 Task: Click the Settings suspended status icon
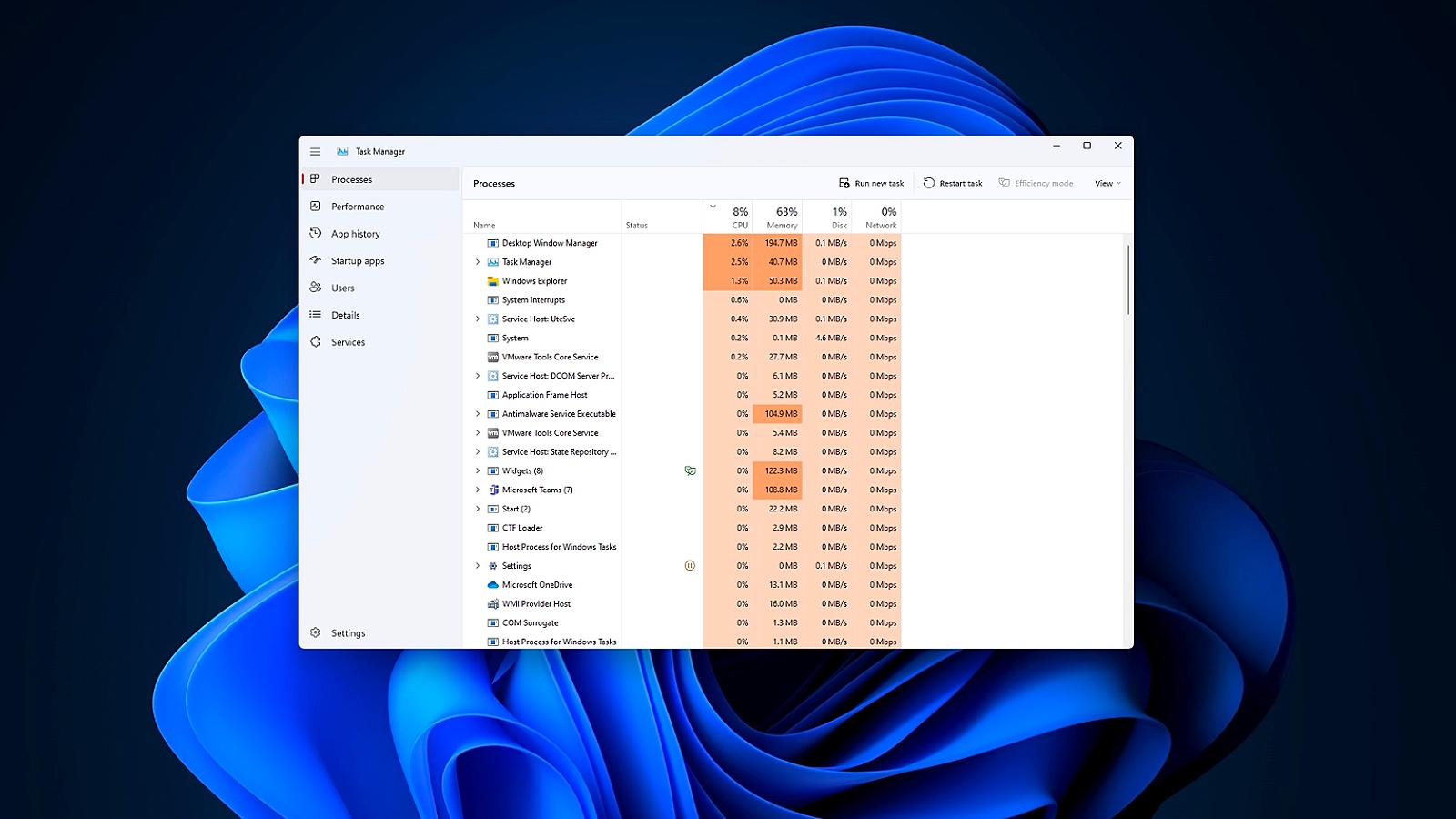(x=690, y=566)
